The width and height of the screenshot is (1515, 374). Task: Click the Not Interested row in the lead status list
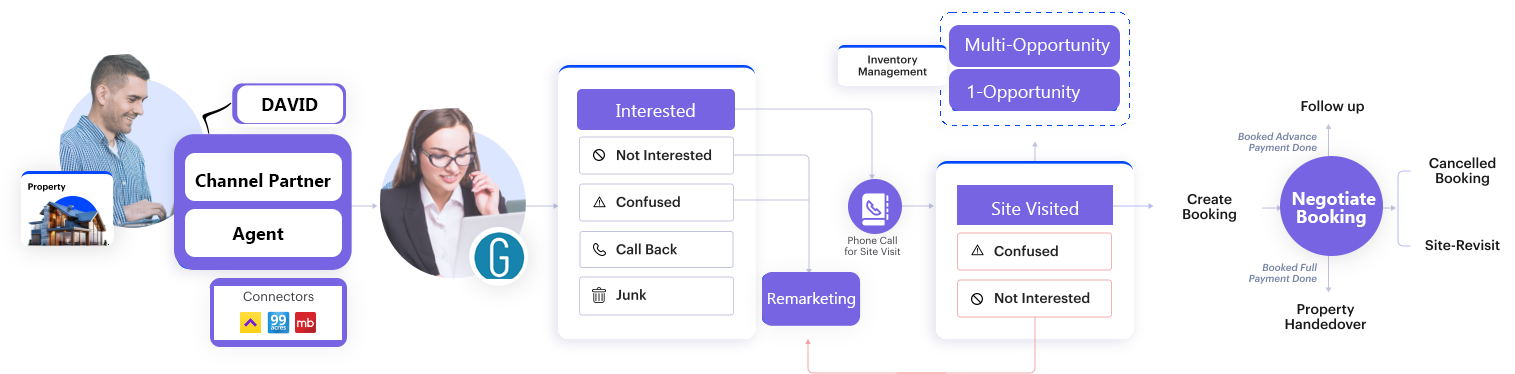pos(656,156)
